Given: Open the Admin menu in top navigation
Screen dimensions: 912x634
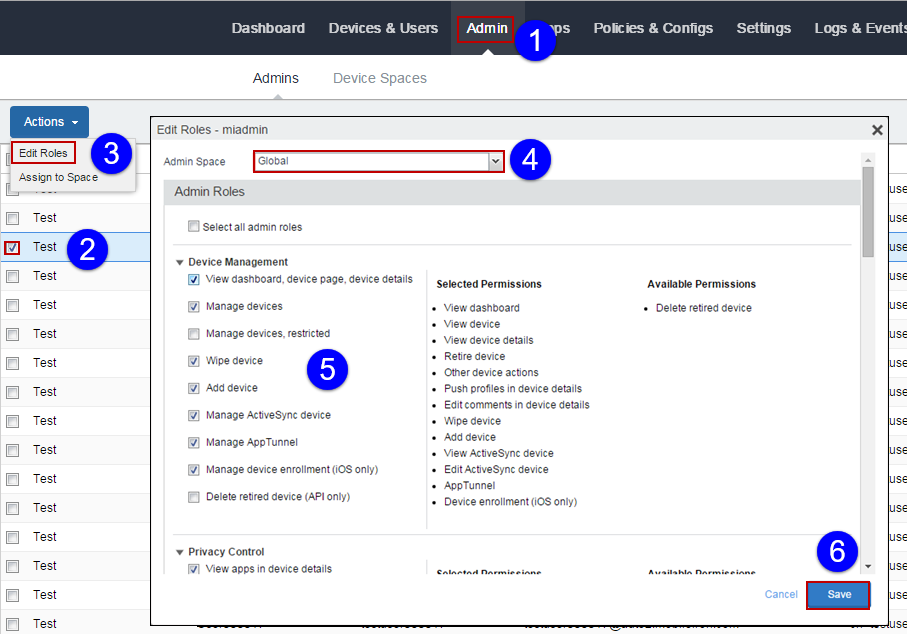Looking at the screenshot, I should tap(486, 28).
